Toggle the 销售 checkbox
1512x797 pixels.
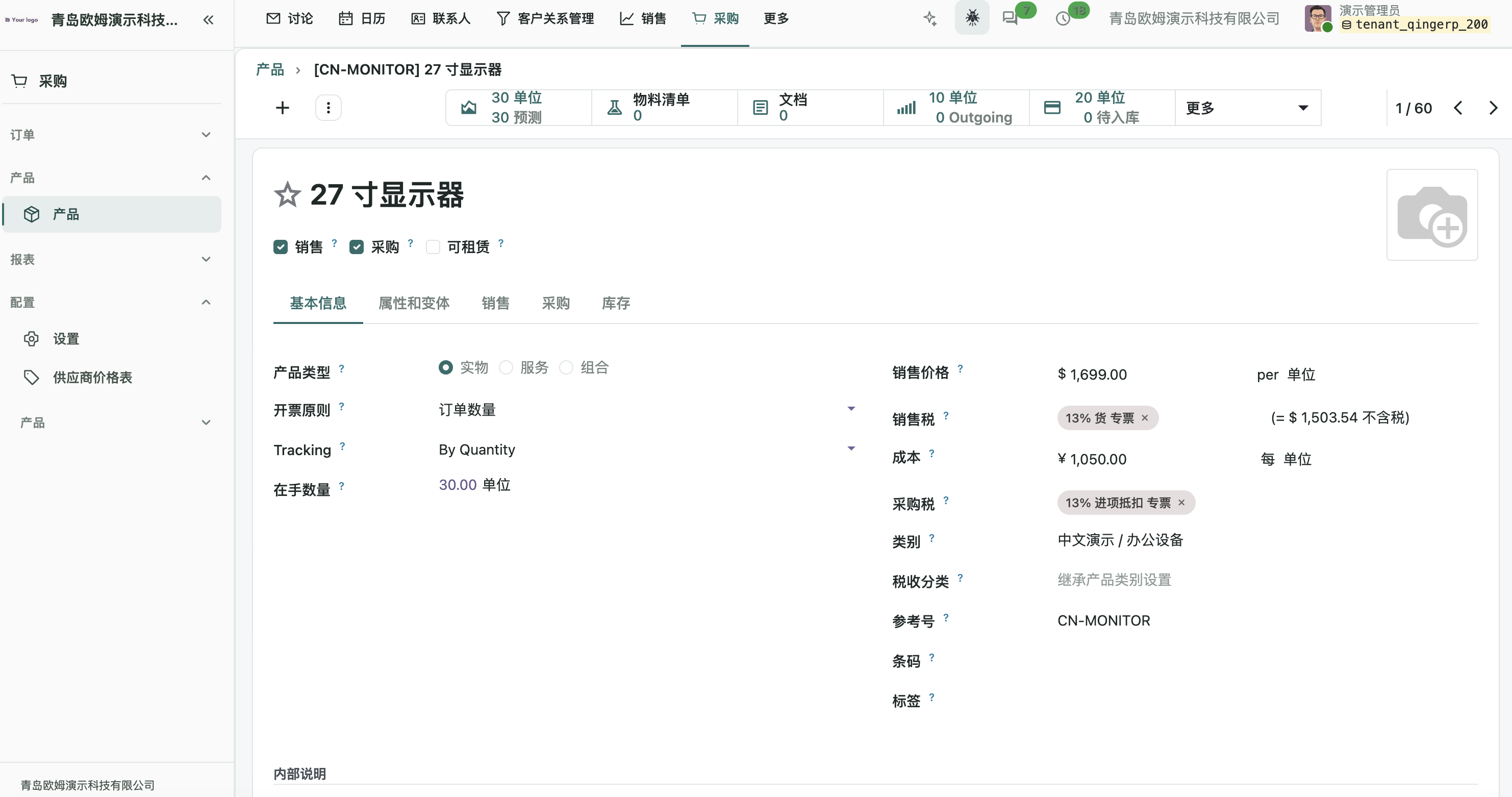pyautogui.click(x=281, y=247)
